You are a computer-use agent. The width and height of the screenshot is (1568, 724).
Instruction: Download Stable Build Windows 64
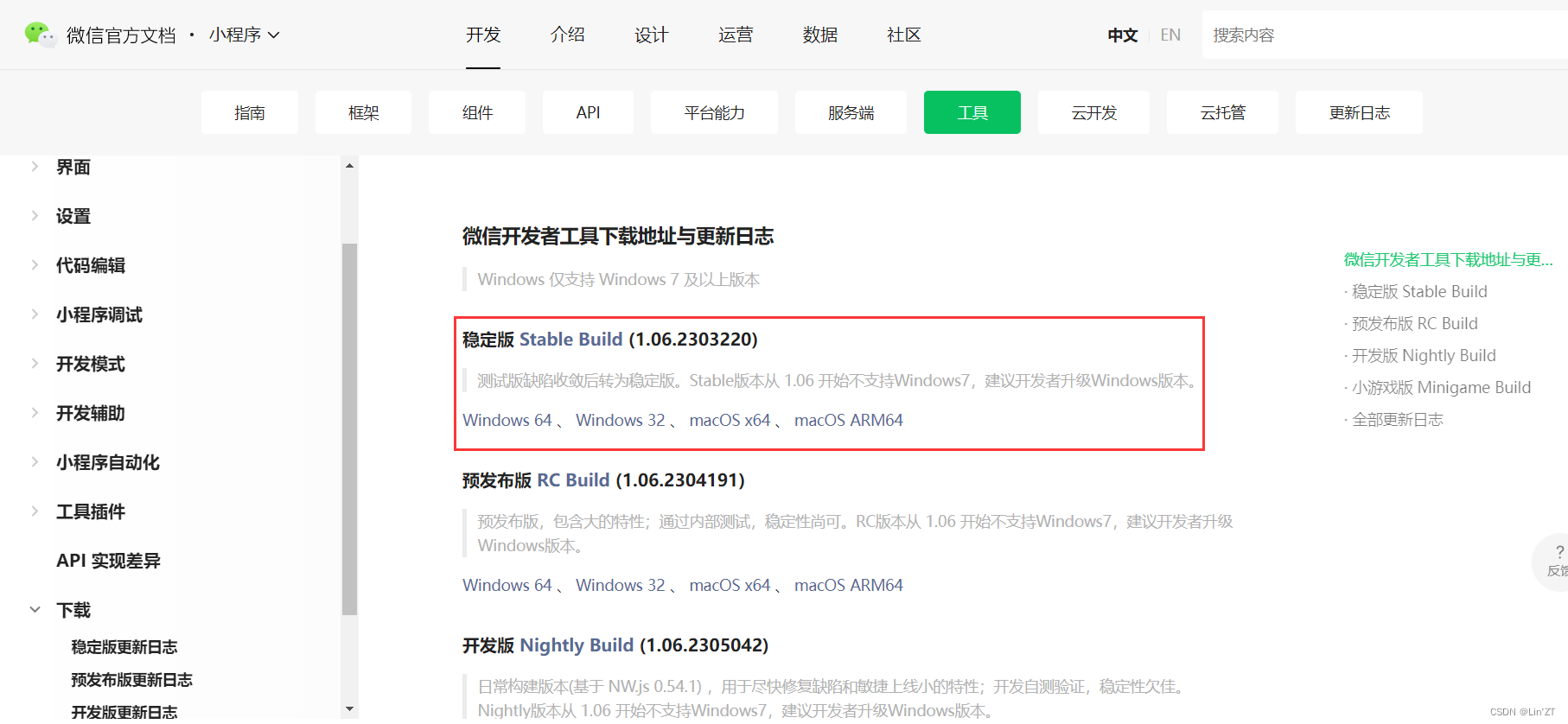tap(507, 420)
